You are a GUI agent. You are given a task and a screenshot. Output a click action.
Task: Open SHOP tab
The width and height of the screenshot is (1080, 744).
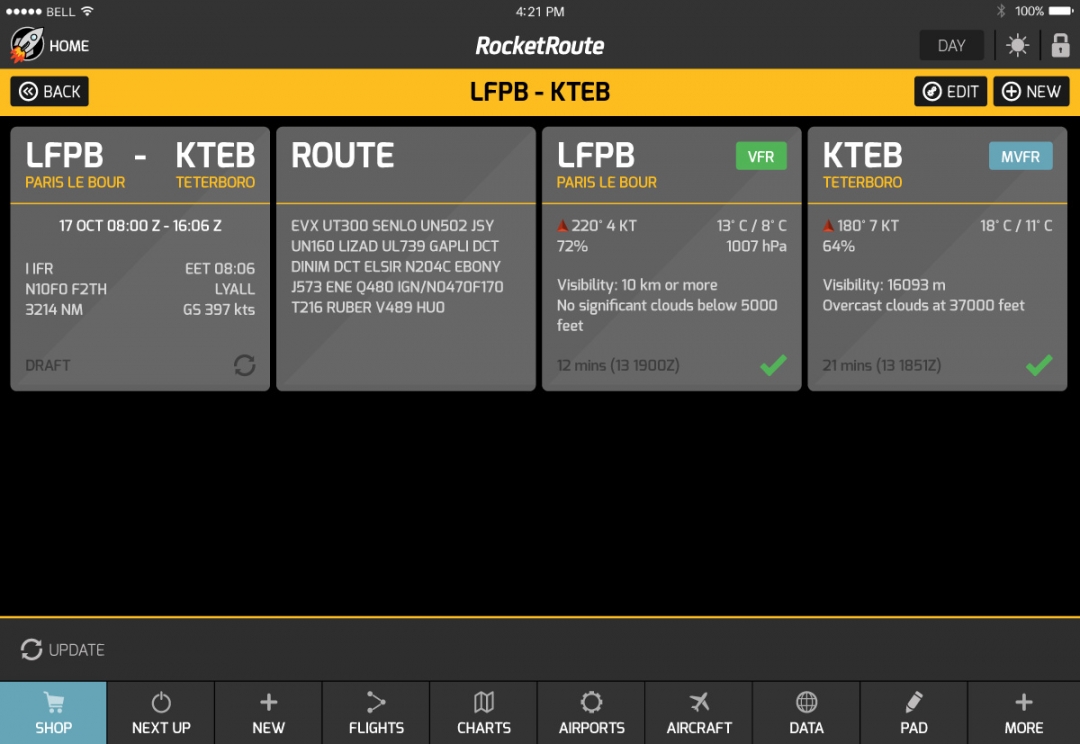coord(53,713)
